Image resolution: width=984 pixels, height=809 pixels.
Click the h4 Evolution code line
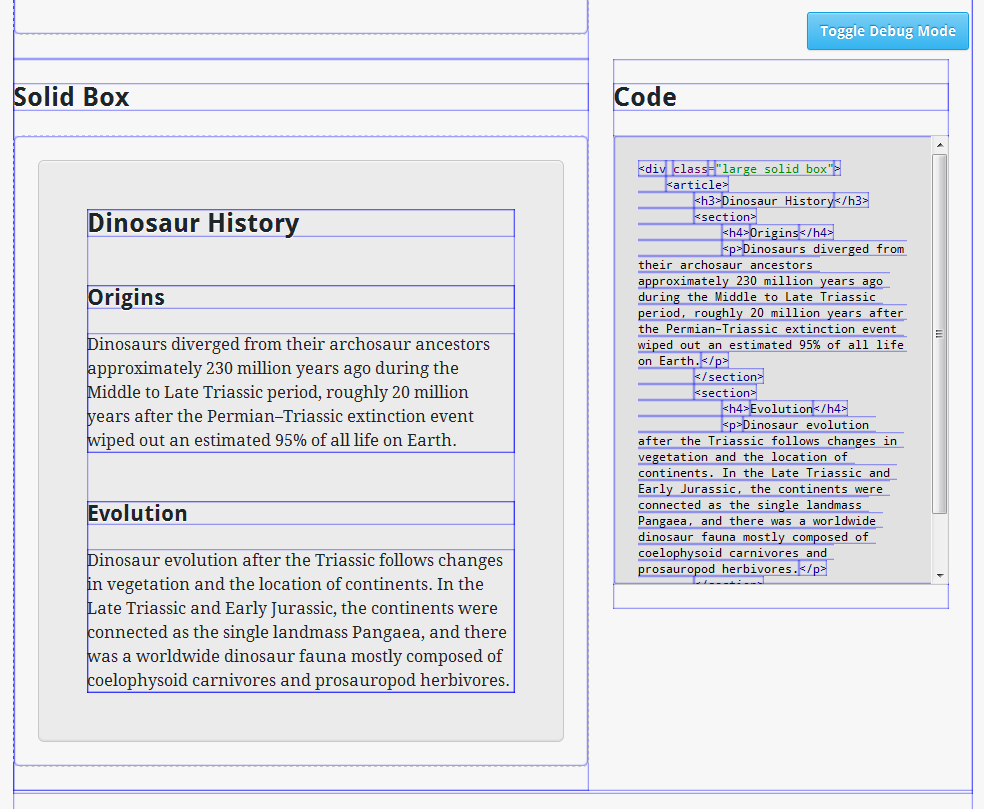[x=784, y=409]
